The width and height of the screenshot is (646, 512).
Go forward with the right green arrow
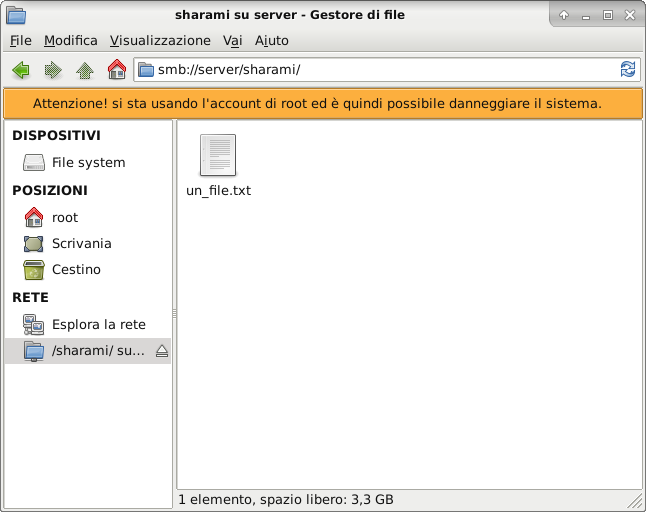pyautogui.click(x=53, y=70)
